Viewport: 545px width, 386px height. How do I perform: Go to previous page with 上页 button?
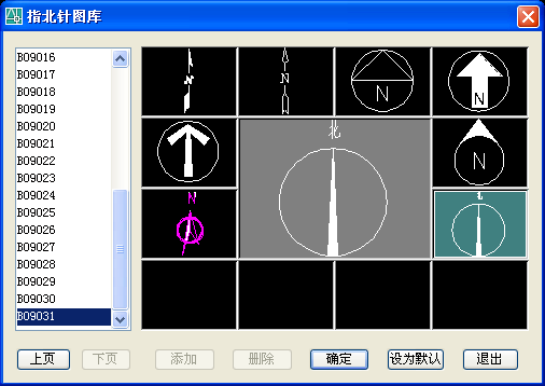tap(43, 359)
